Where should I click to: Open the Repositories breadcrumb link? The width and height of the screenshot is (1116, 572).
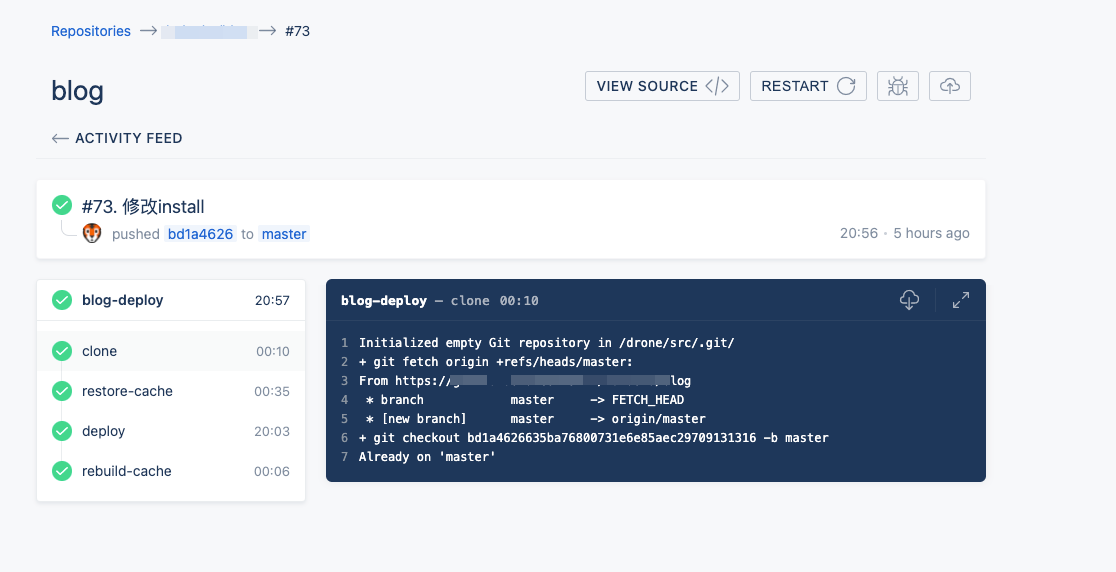pyautogui.click(x=91, y=31)
